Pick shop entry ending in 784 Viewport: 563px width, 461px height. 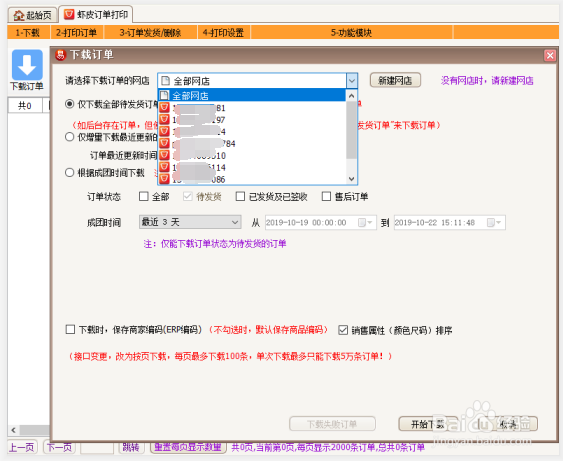tap(252, 143)
